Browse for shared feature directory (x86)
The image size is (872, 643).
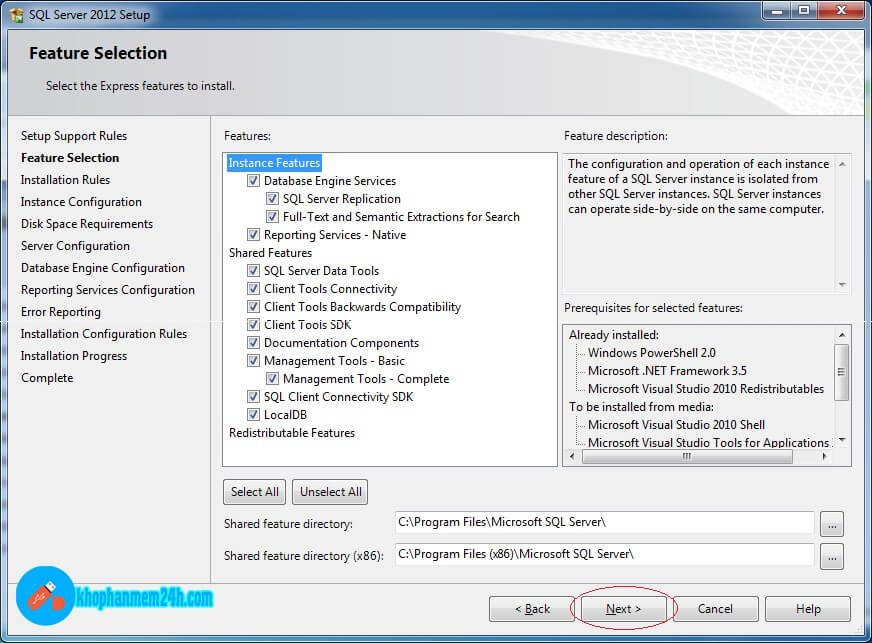[x=832, y=554]
